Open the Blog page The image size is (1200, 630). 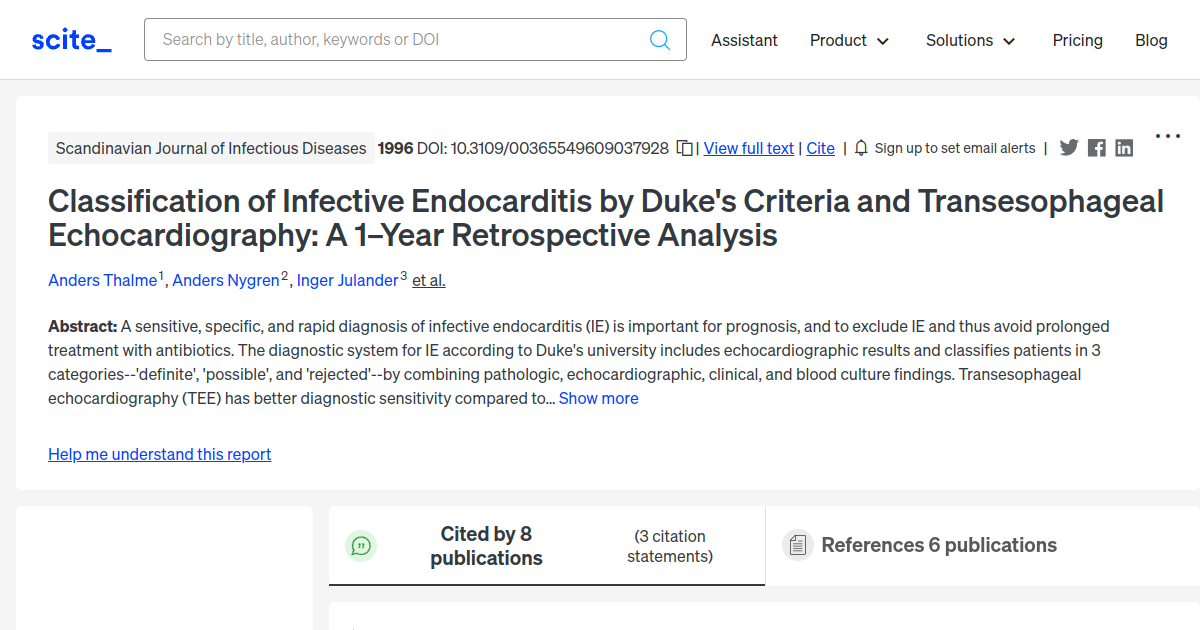1151,40
